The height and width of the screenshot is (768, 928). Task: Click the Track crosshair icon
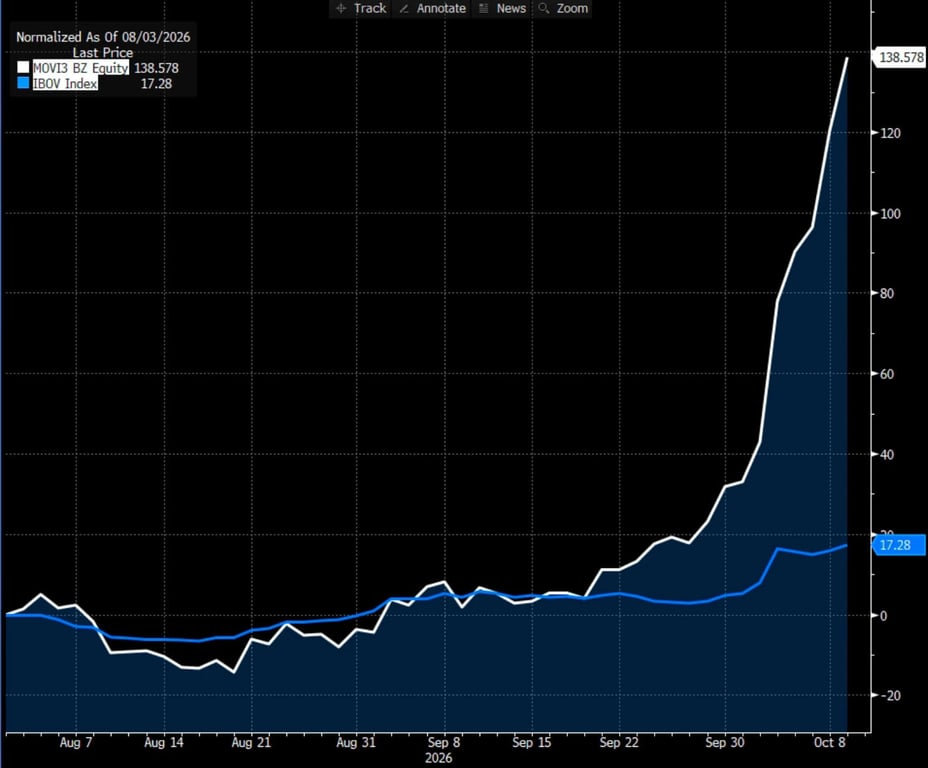(x=341, y=8)
